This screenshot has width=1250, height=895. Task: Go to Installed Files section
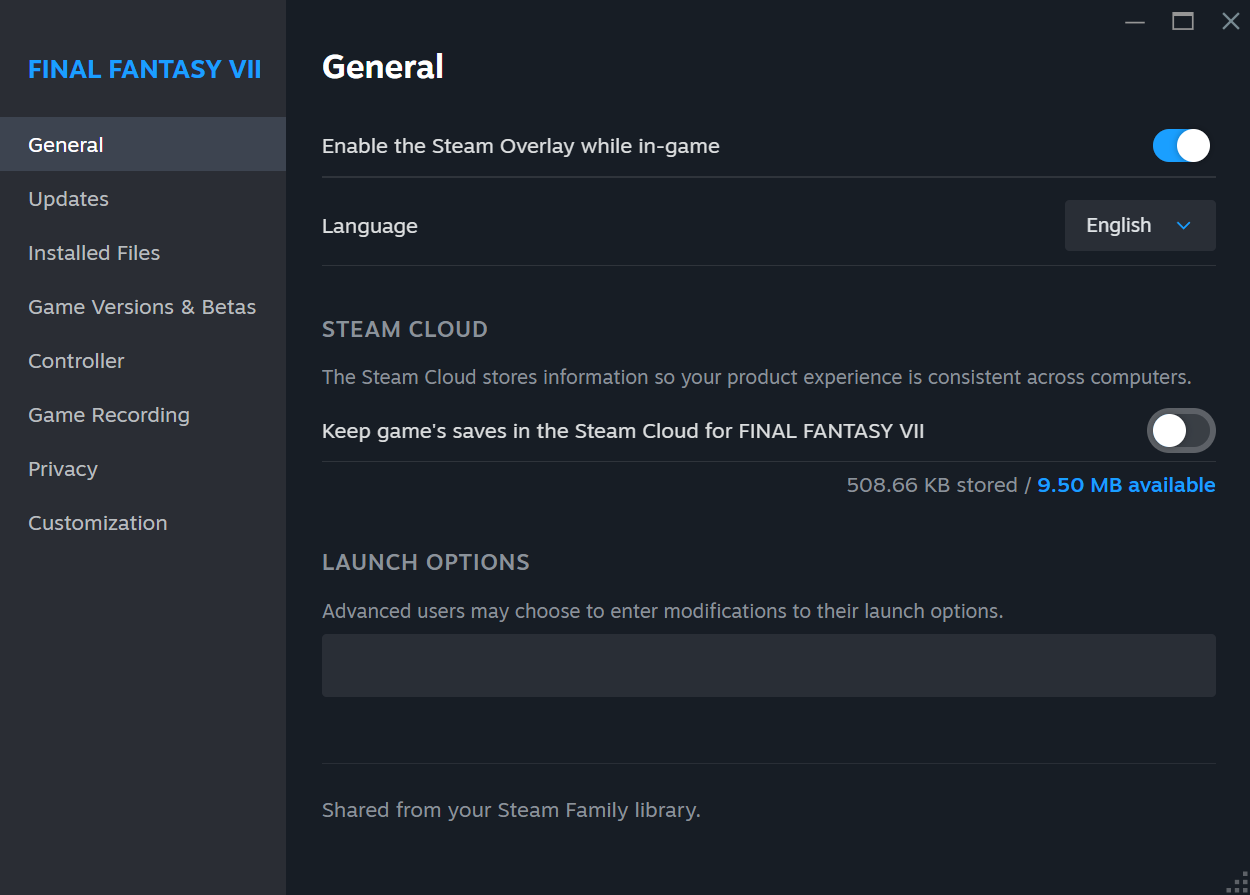point(143,253)
